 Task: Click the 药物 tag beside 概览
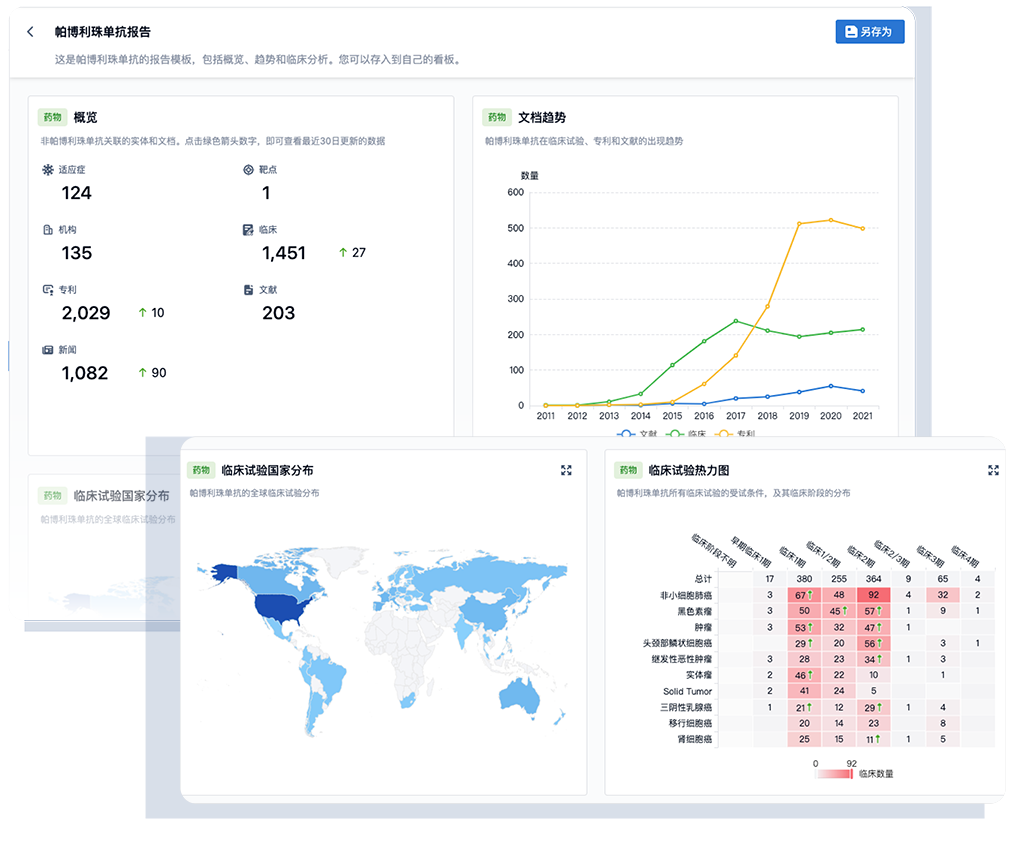[x=51, y=117]
